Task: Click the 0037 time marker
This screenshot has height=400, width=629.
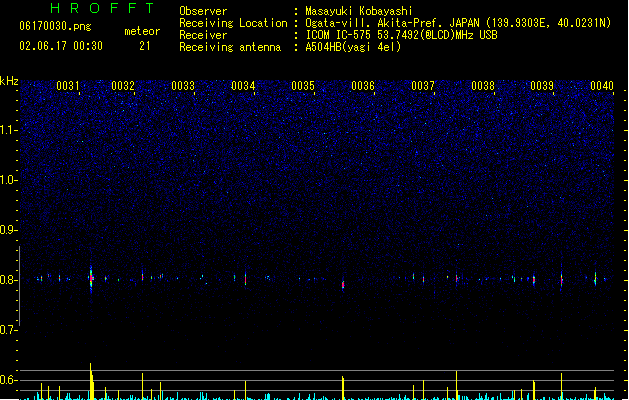Action: tap(423, 86)
